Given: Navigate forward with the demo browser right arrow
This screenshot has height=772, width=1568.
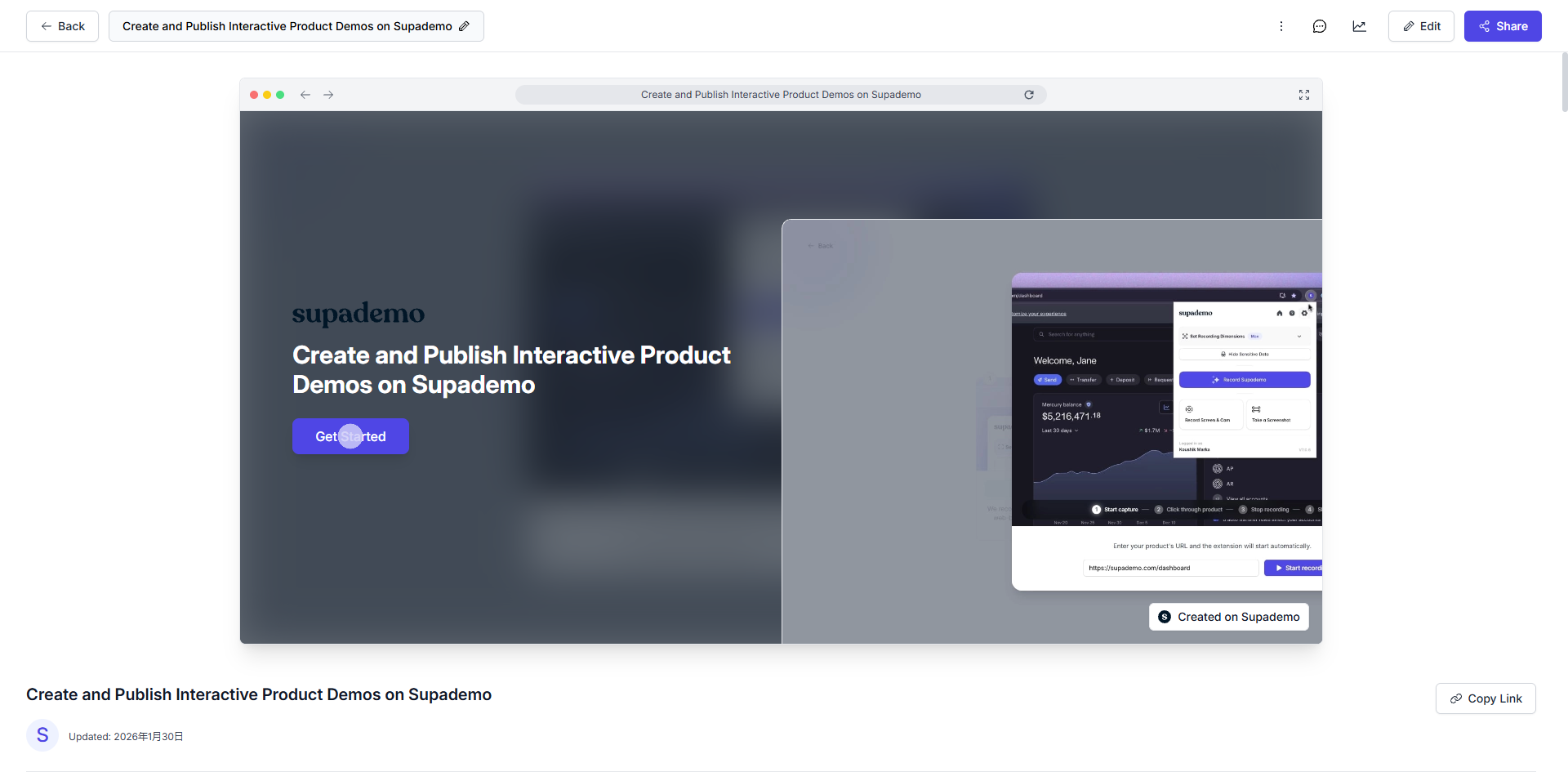Looking at the screenshot, I should point(328,95).
